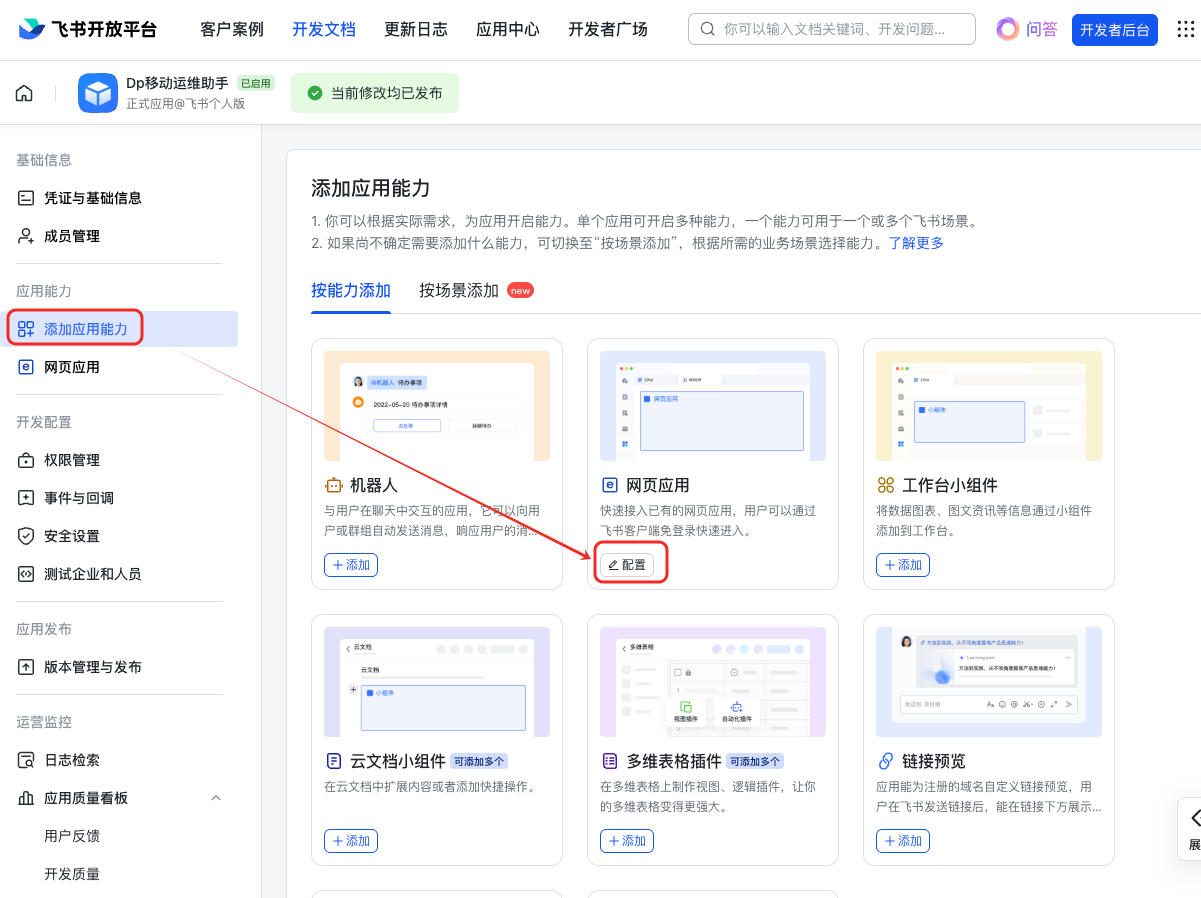Open the 开发文档 menu
This screenshot has height=898, width=1201.
324,29
